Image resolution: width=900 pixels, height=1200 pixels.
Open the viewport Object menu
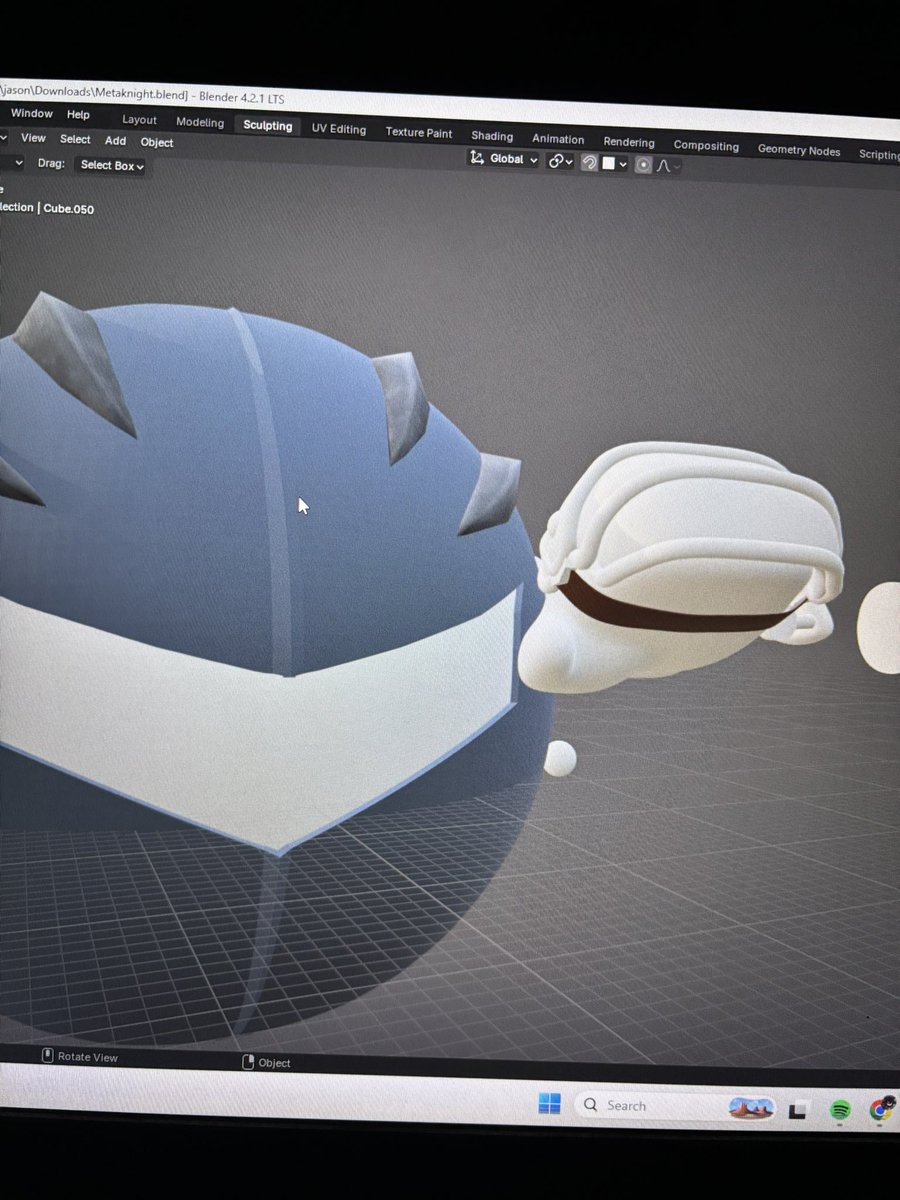coord(156,143)
